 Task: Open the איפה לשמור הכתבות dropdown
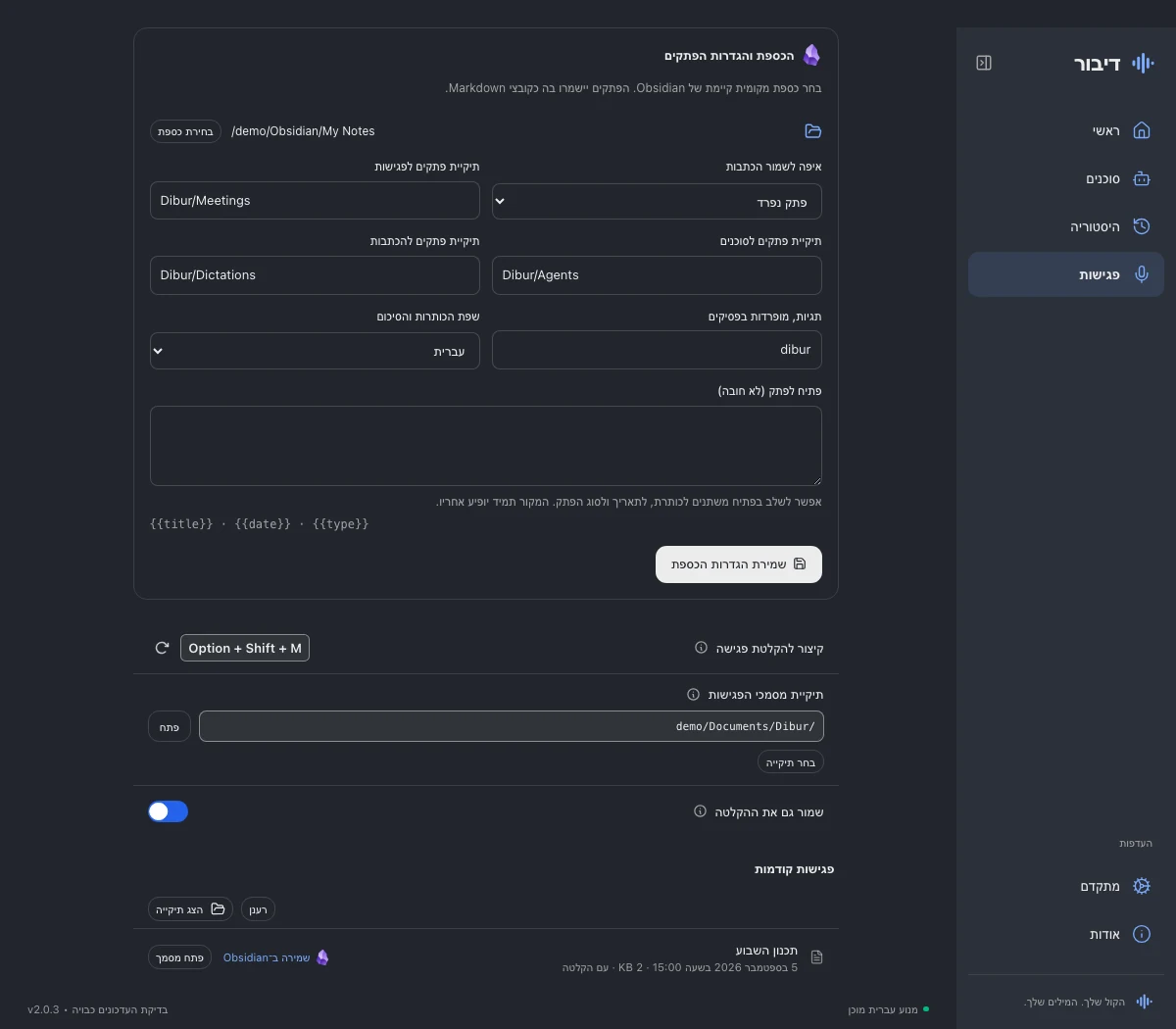click(657, 202)
